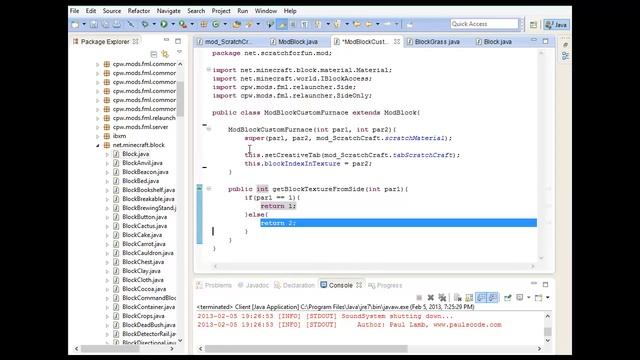This screenshot has height=360, width=640.
Task: Launch Debug with the bug icon
Action: tap(145, 24)
